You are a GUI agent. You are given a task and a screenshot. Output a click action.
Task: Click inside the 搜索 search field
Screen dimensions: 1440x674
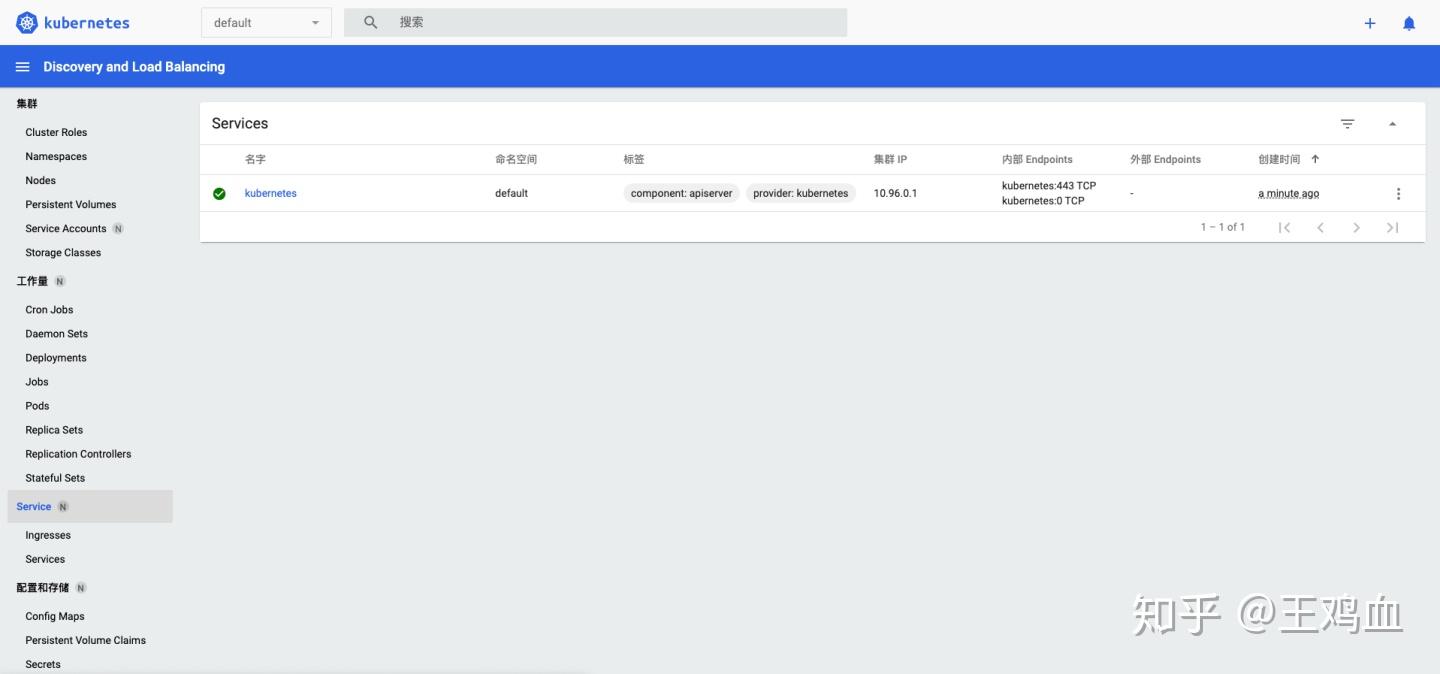click(595, 22)
